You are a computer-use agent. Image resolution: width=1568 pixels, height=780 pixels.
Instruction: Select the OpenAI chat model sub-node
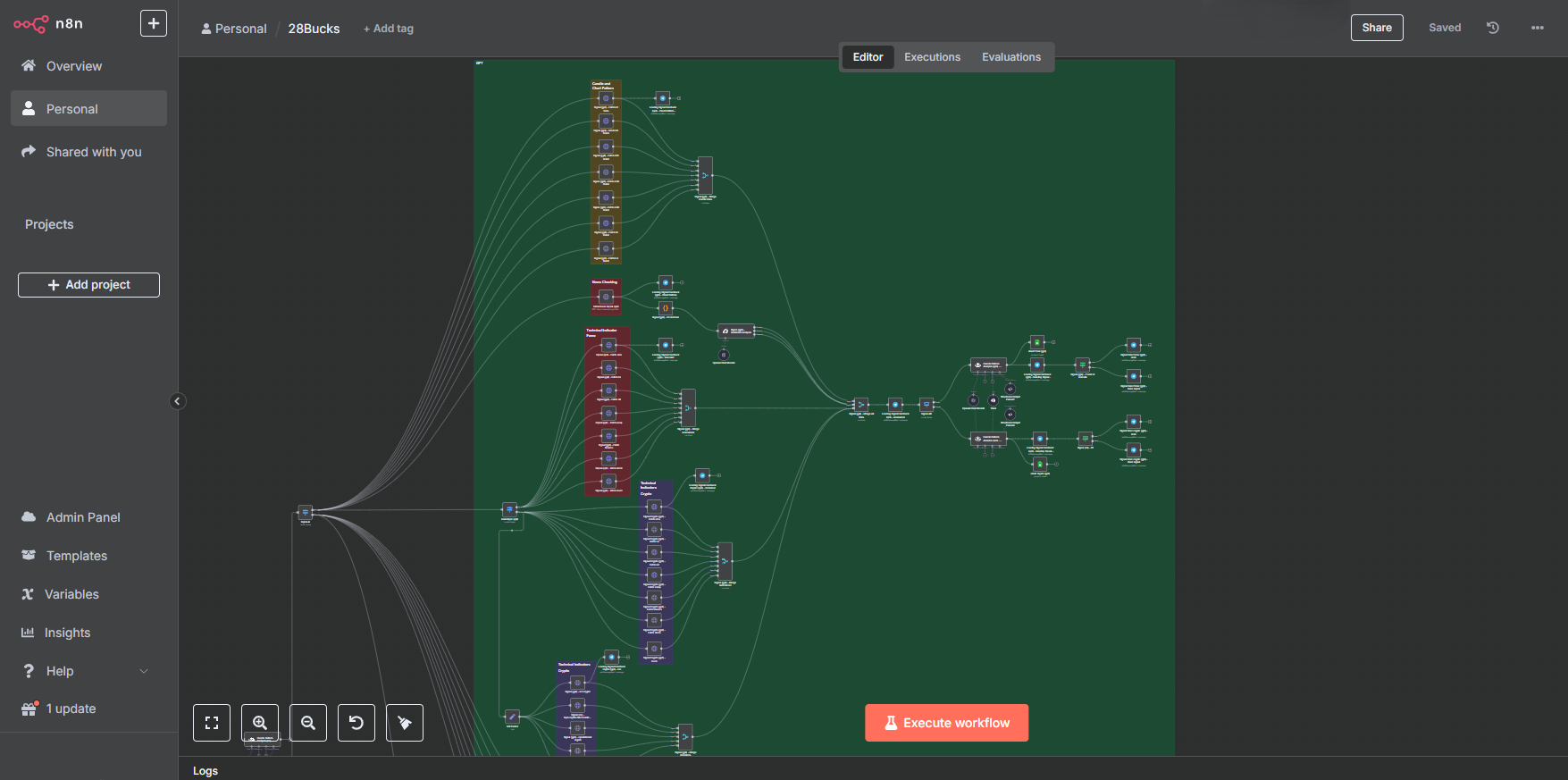point(973,400)
